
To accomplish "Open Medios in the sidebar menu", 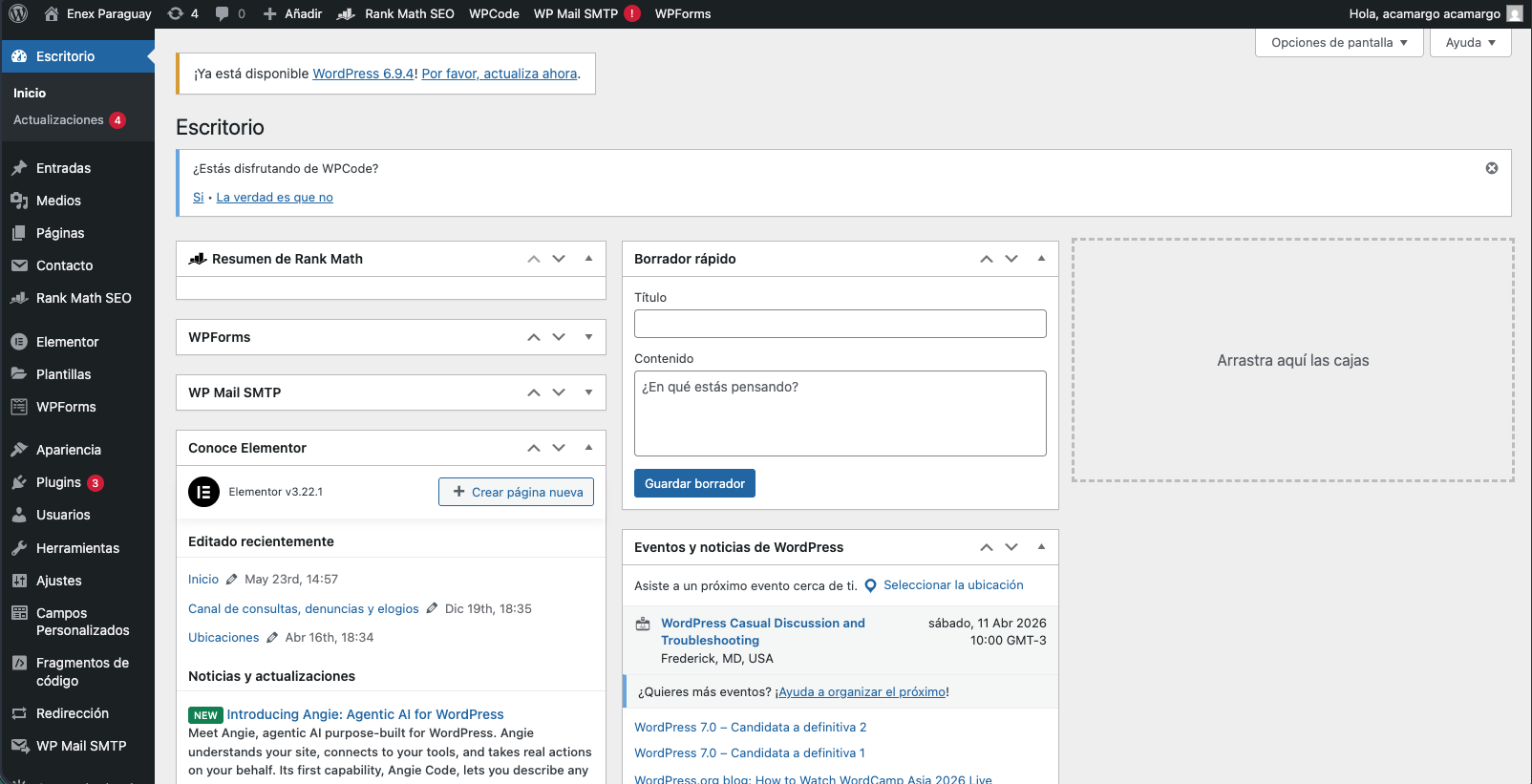I will click(77, 201).
